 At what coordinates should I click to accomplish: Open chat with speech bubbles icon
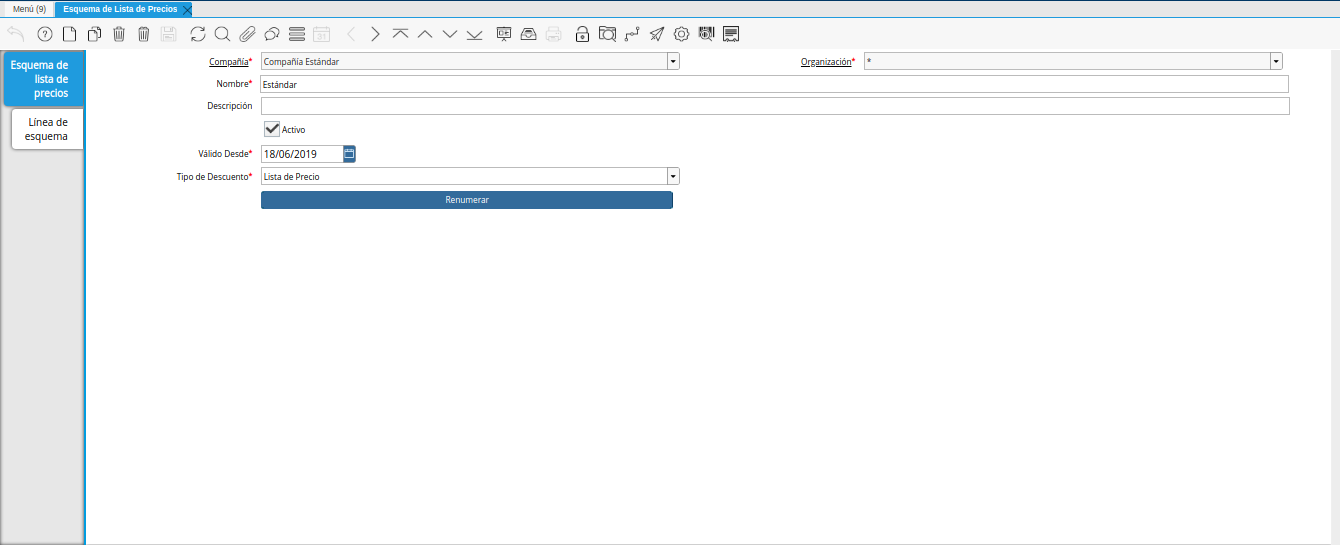[x=271, y=34]
